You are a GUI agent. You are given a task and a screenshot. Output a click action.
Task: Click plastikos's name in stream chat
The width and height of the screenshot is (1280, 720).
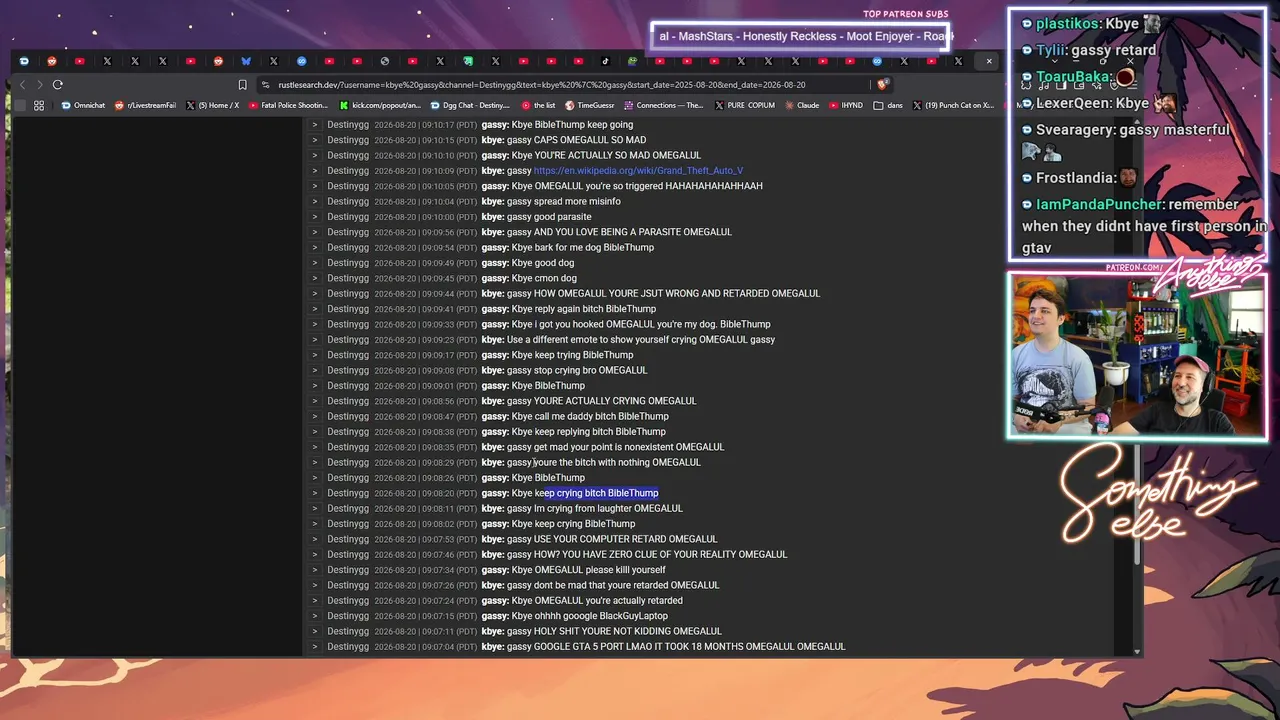click(x=1066, y=24)
